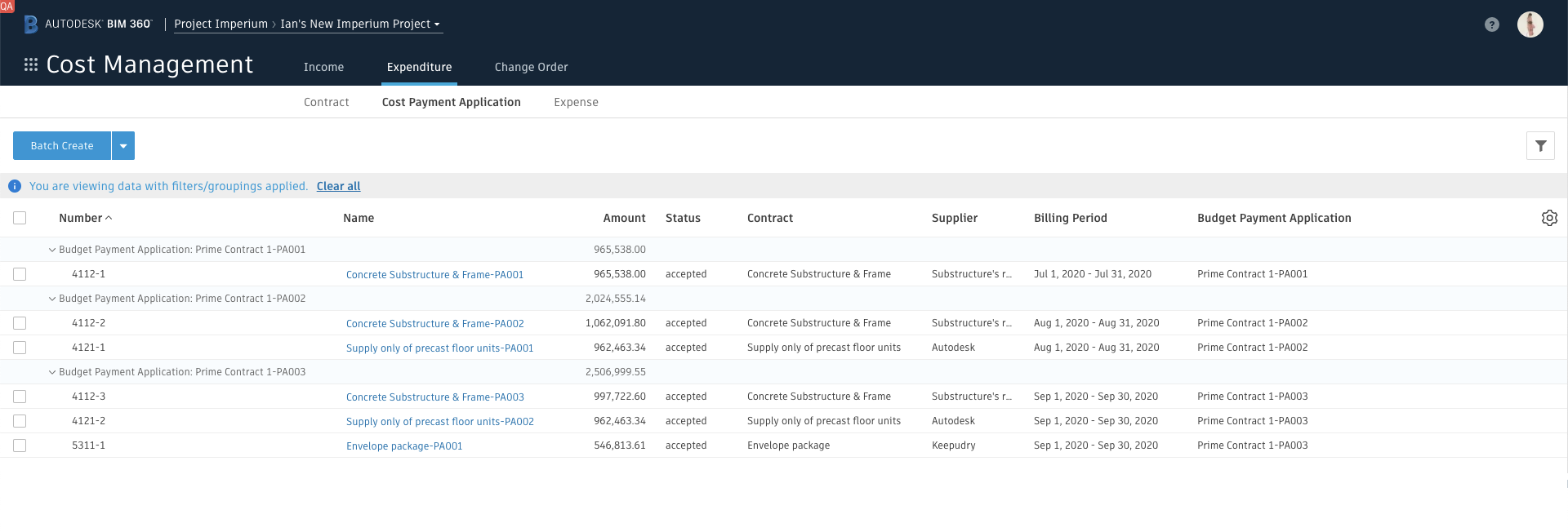Viewport: 1568px width, 532px height.
Task: Collapse the Prime Contract 1-PA002 group
Action: [x=52, y=299]
